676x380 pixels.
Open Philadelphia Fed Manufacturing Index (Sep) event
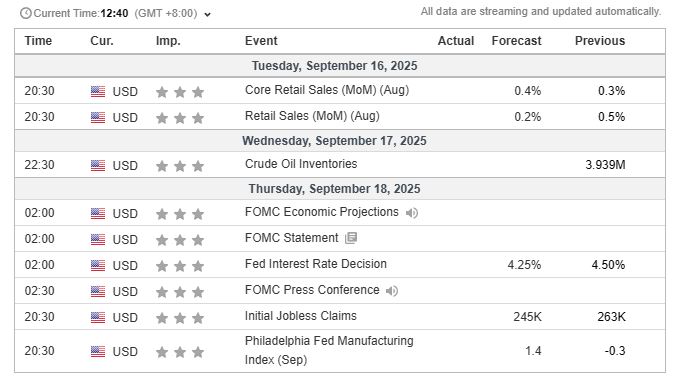click(x=329, y=350)
